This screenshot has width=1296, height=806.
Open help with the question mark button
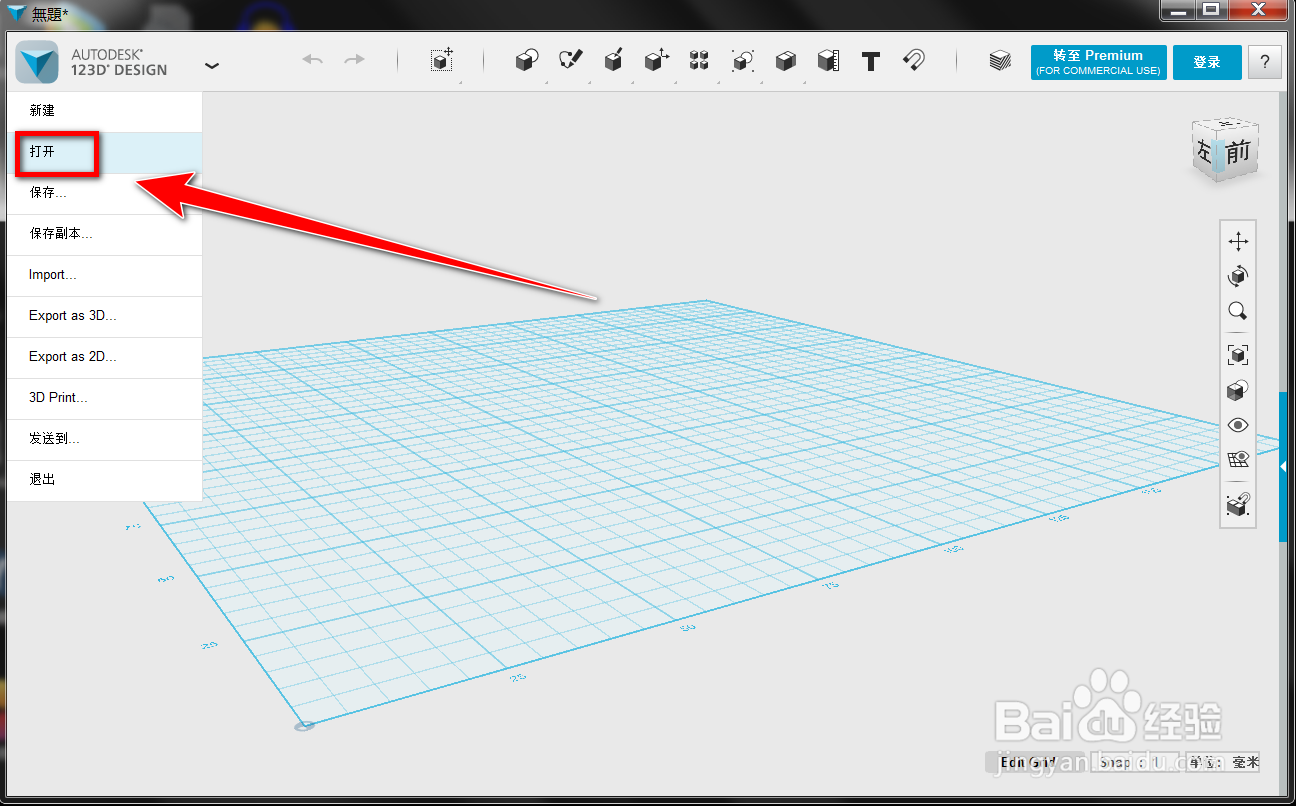pos(1265,62)
